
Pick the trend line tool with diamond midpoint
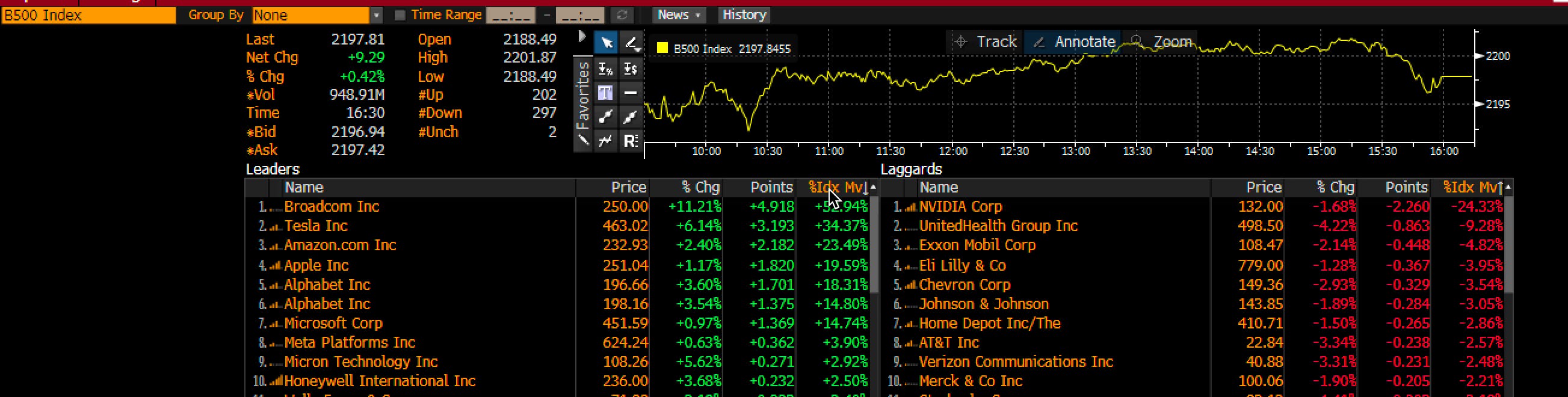pos(631,116)
